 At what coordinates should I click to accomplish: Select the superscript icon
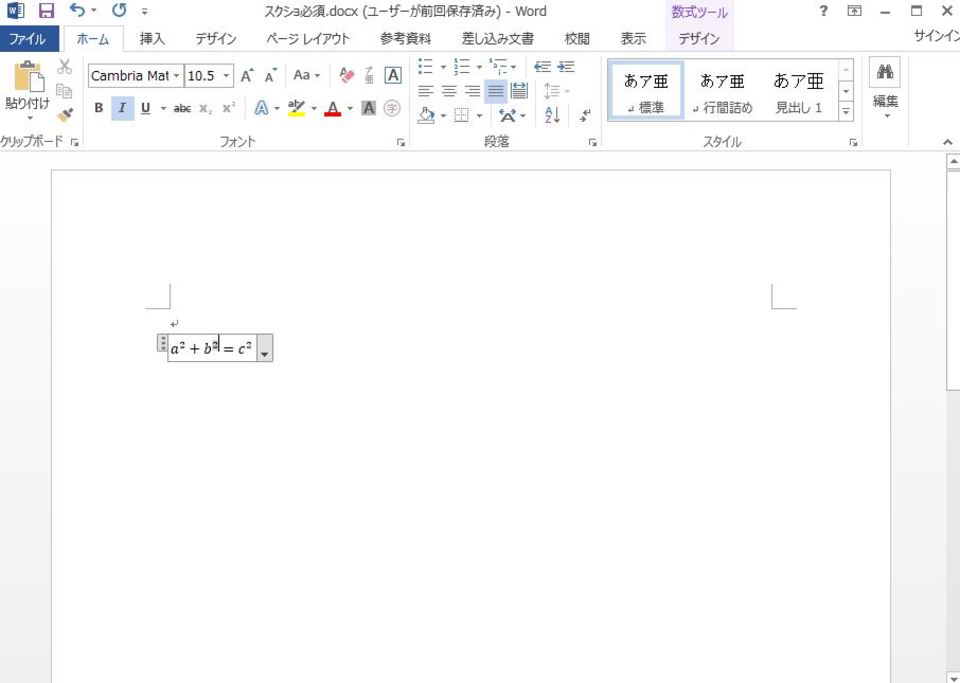tap(228, 108)
